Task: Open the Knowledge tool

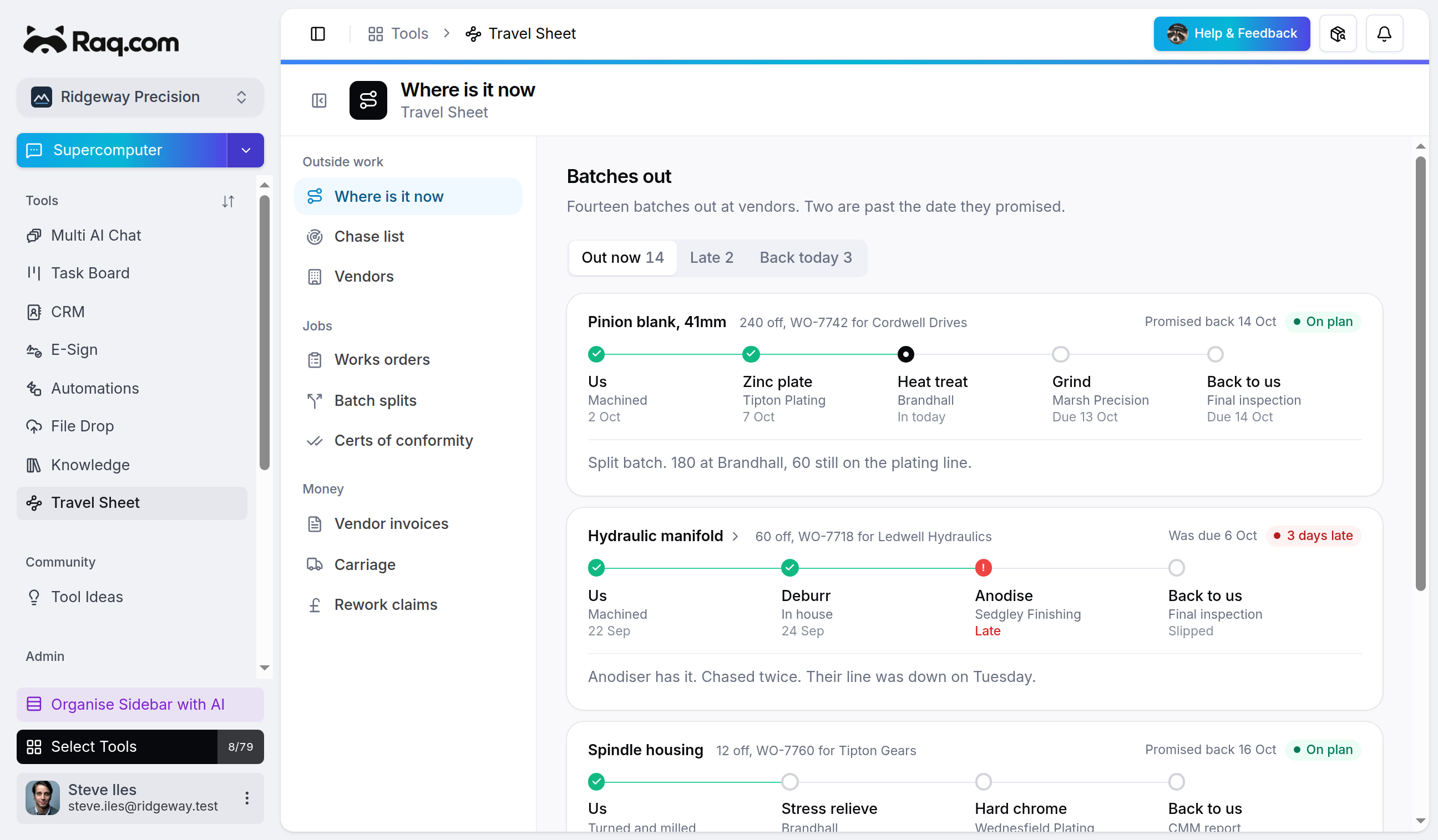Action: (131, 465)
